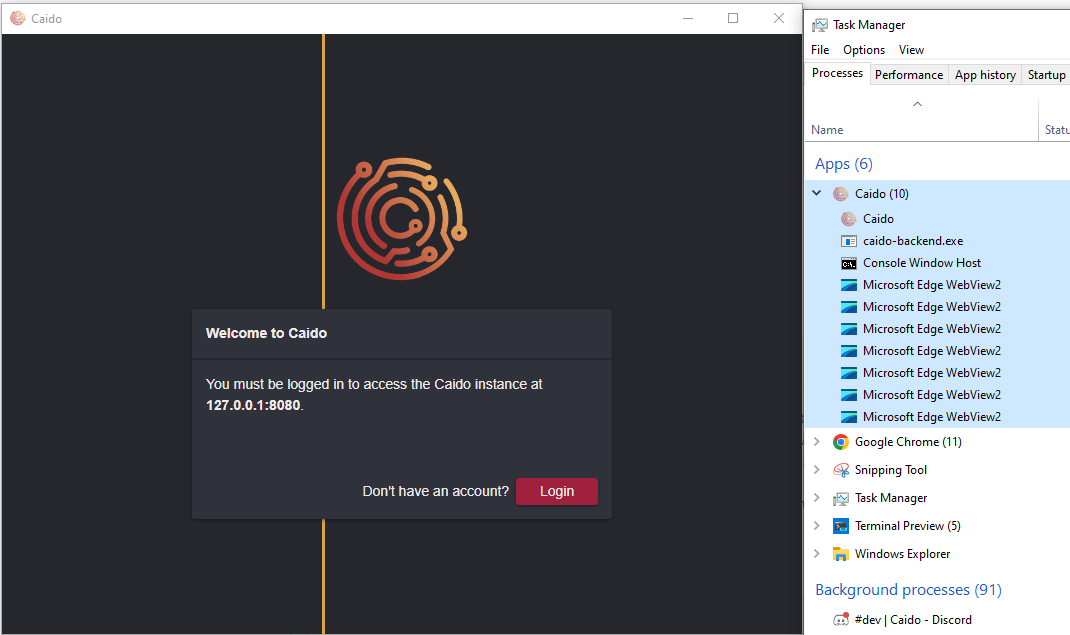Switch to the Performance tab
Image resolution: width=1070 pixels, height=635 pixels.
908,74
